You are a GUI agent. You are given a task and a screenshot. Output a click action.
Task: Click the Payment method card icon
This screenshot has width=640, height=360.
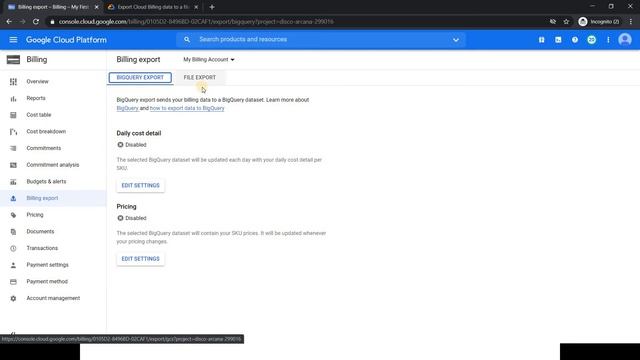click(13, 282)
